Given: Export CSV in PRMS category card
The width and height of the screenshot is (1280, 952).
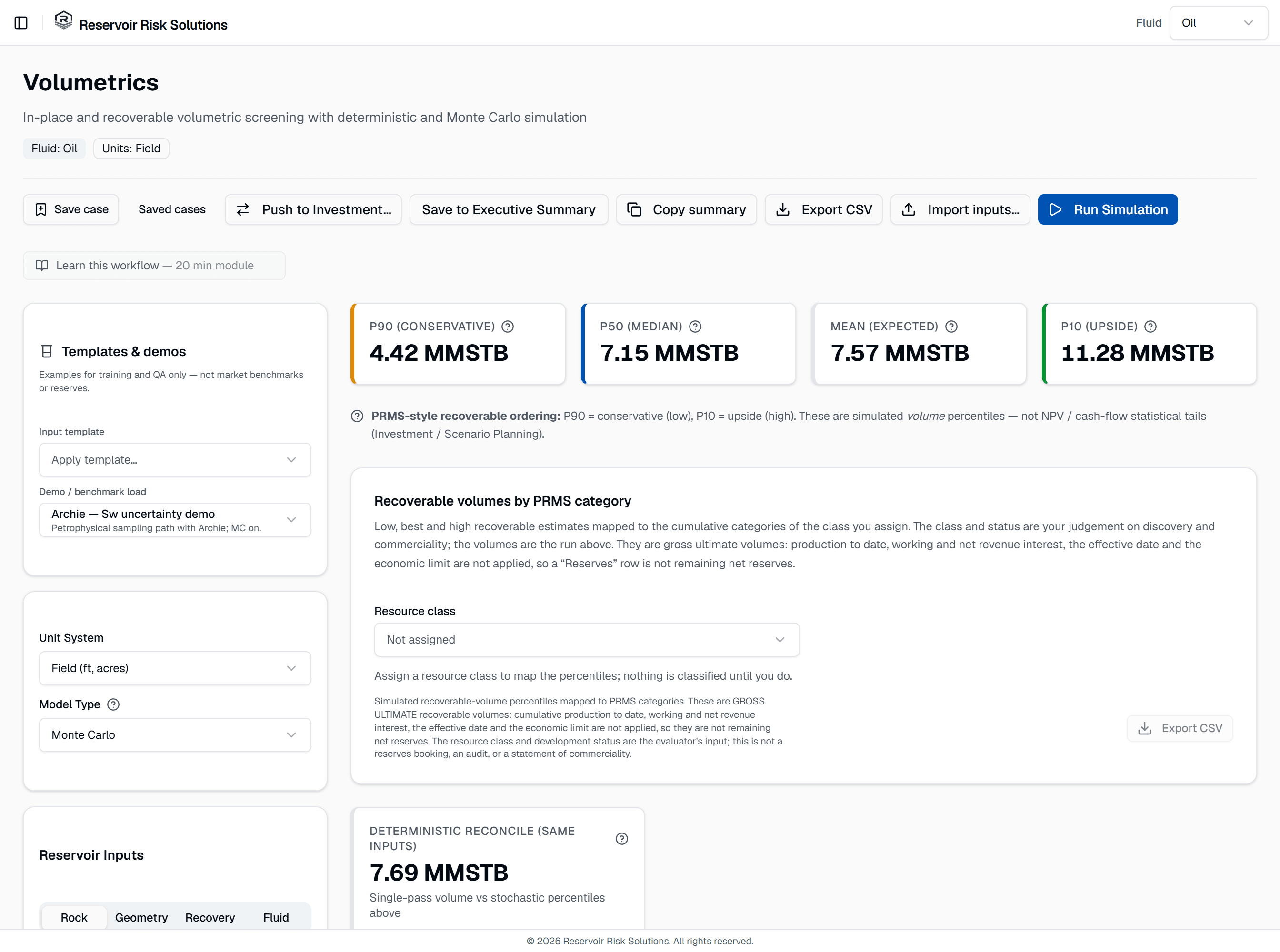Looking at the screenshot, I should (1180, 728).
